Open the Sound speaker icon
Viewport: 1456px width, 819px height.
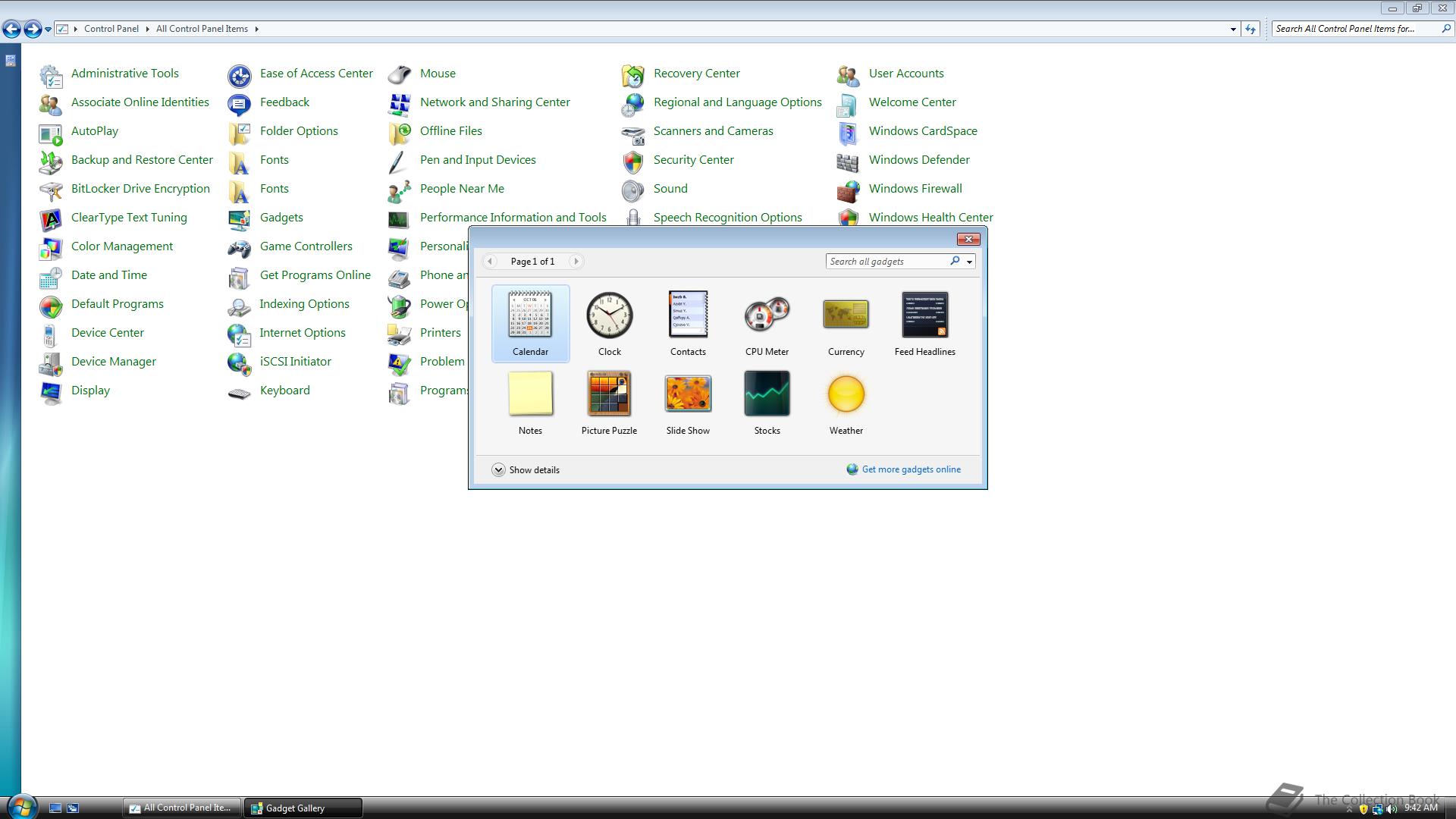click(633, 190)
